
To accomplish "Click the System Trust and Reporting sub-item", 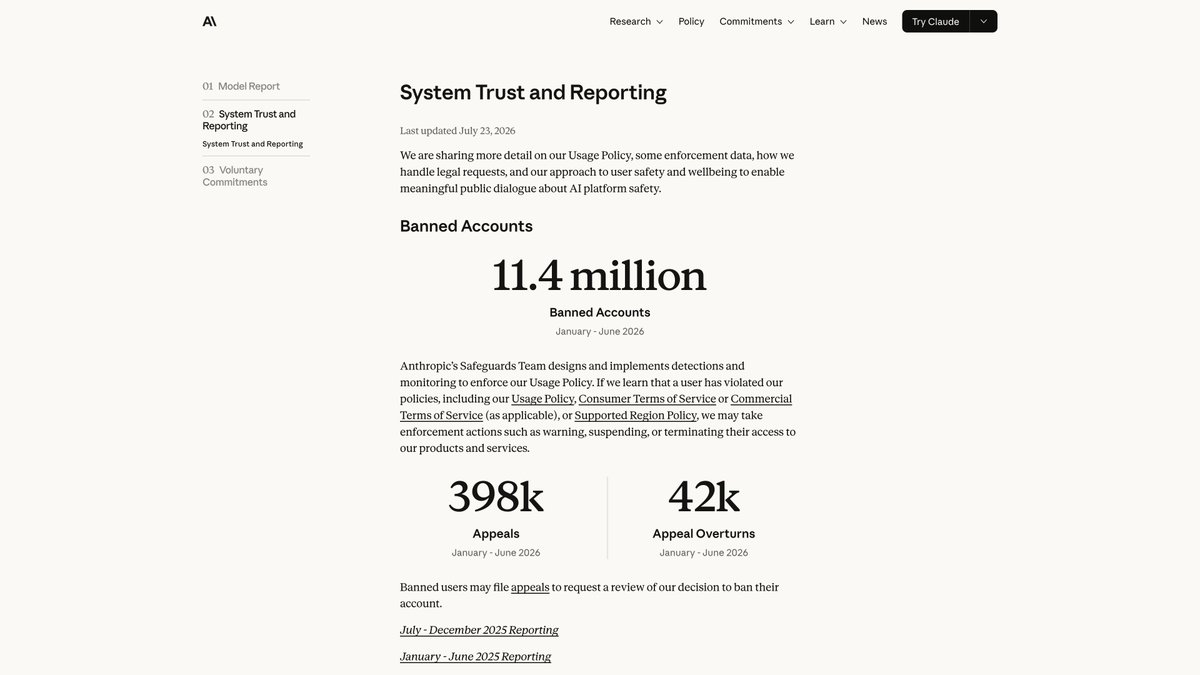I will pyautogui.click(x=252, y=144).
